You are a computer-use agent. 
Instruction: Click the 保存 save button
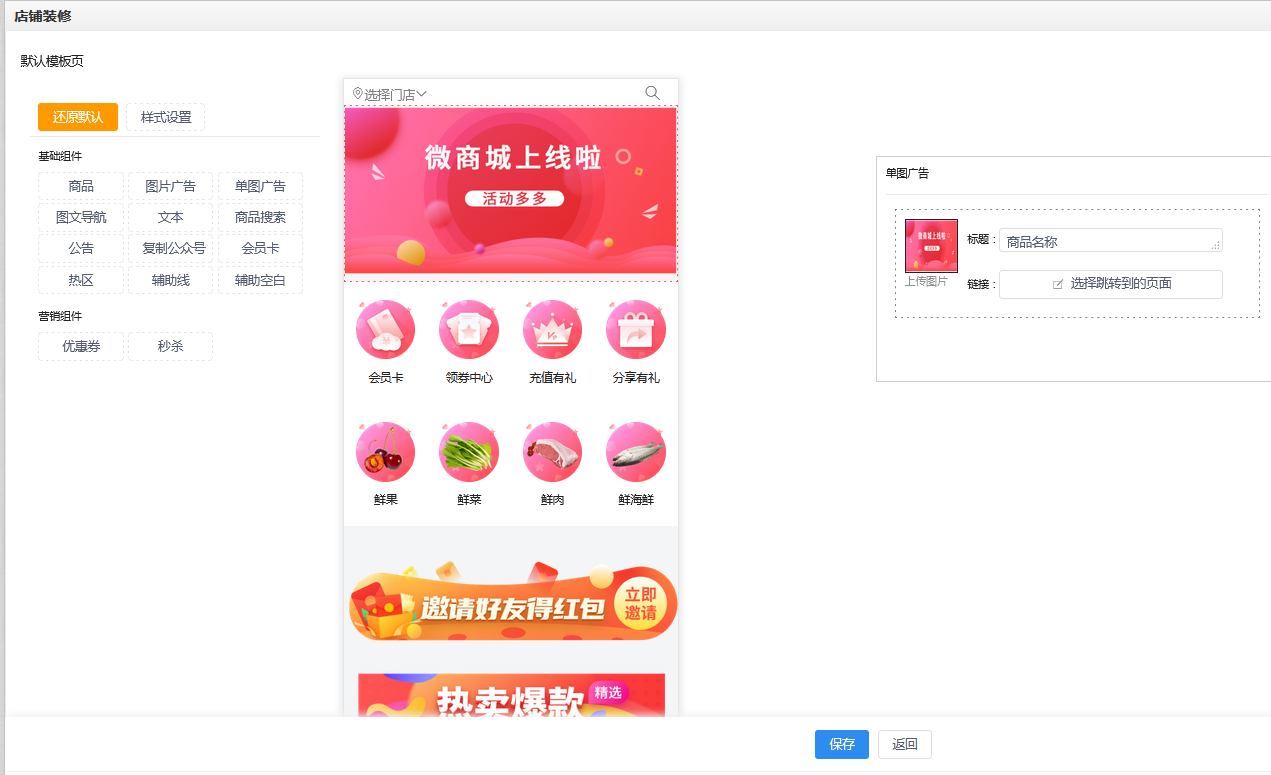point(842,744)
